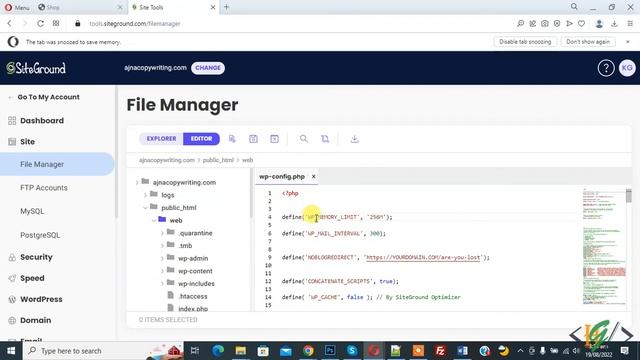Open the browser downloads icon
Viewport: 640px width, 360px height.
(614, 24)
